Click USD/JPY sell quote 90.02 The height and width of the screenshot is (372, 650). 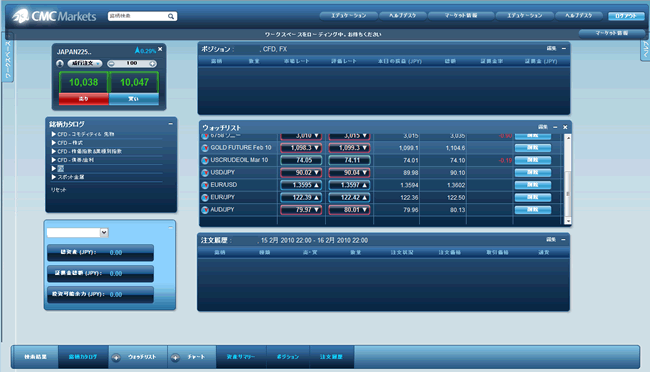301,173
